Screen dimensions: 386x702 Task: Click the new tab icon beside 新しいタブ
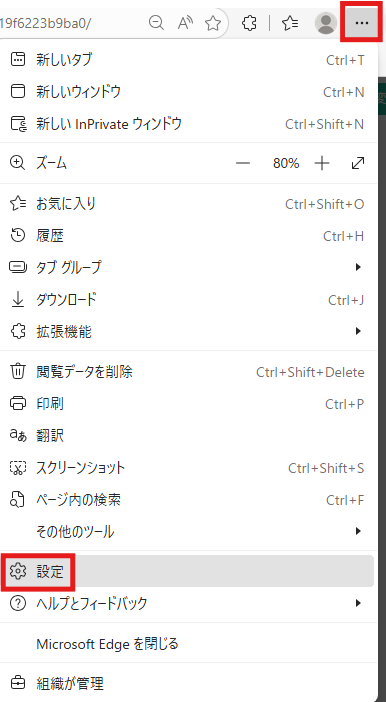18,60
